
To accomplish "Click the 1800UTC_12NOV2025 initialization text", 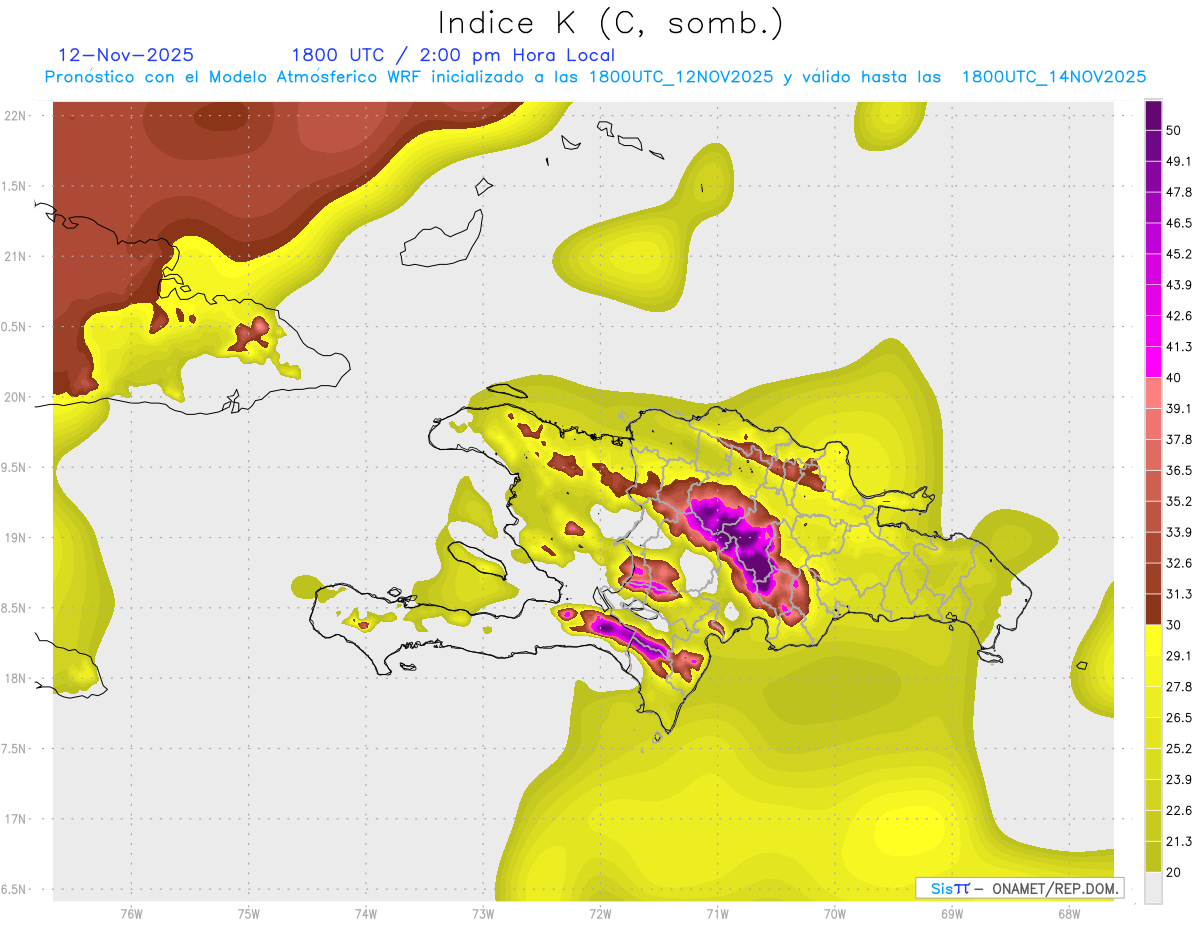I will coord(680,77).
